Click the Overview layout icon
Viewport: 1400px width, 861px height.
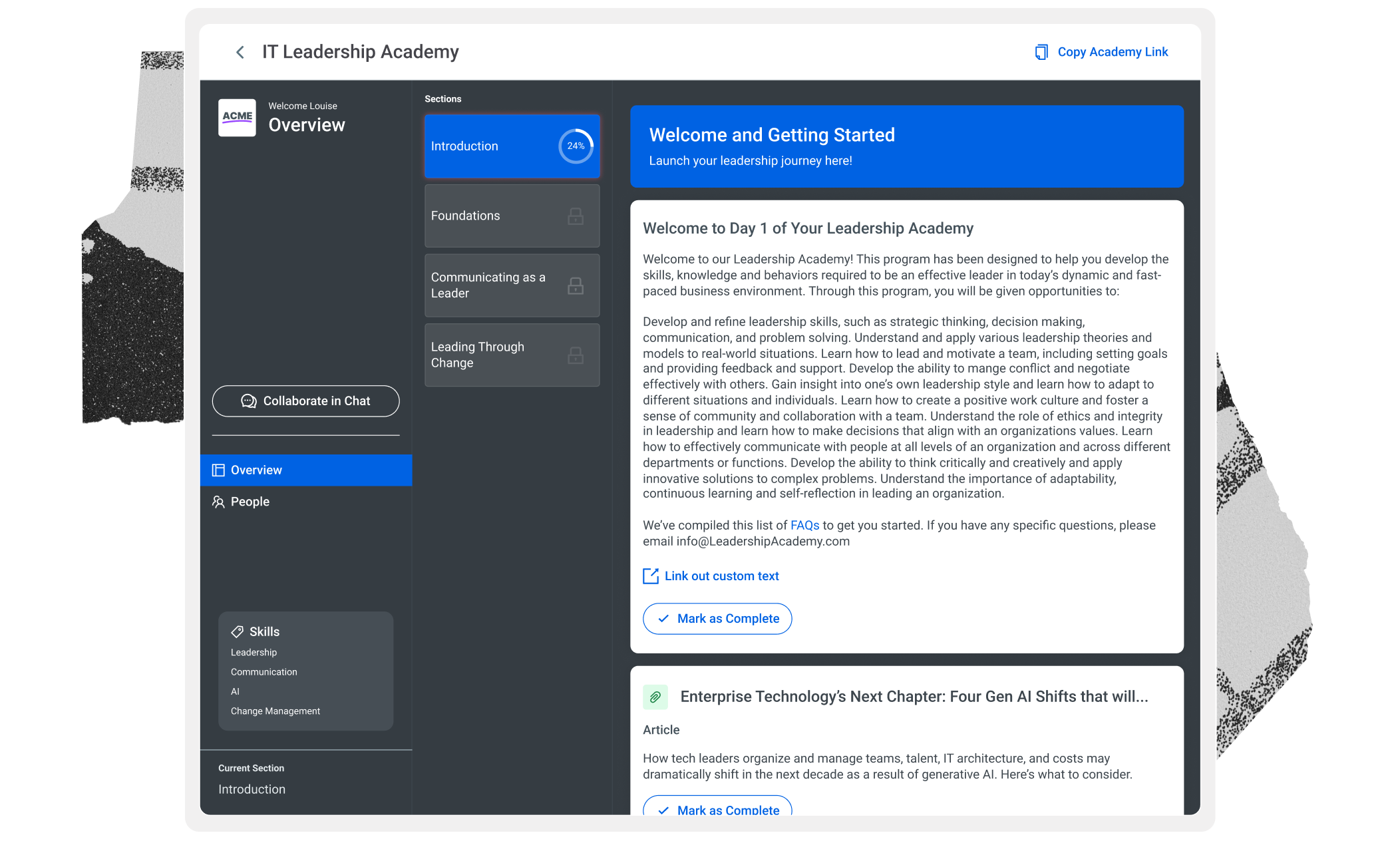click(x=218, y=470)
